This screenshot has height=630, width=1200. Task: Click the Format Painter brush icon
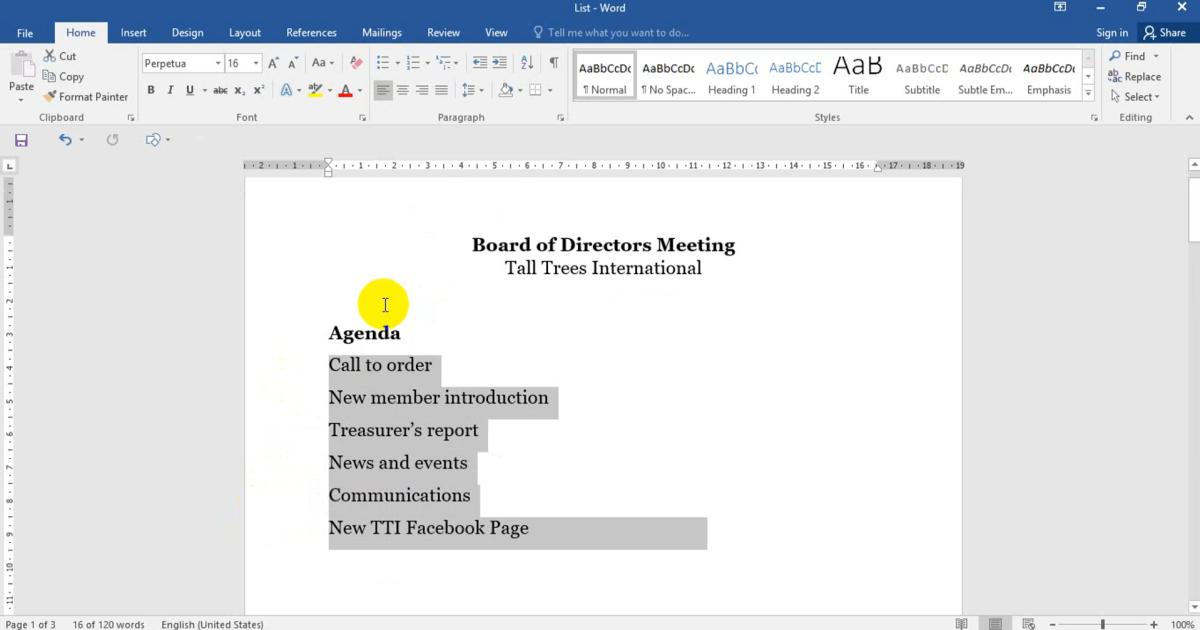(50, 97)
